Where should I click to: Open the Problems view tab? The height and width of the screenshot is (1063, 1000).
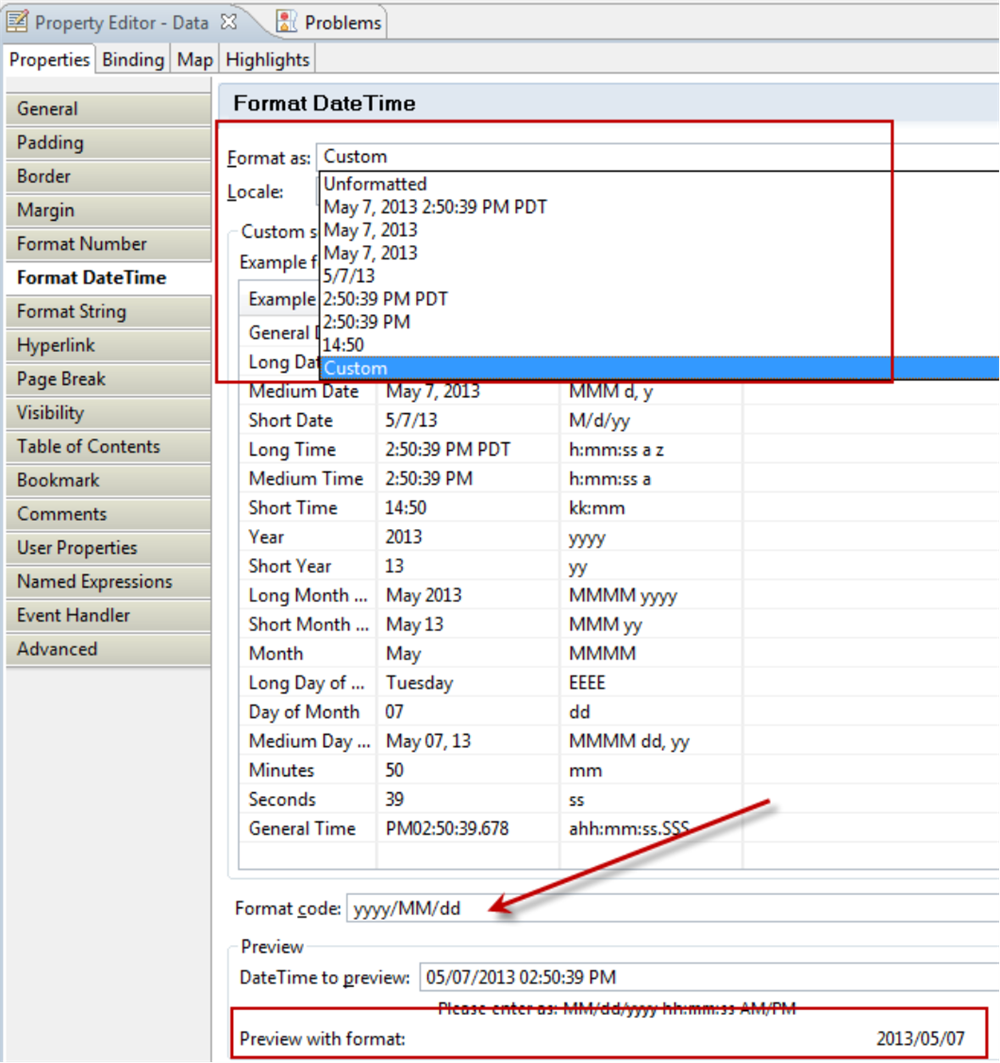(330, 22)
